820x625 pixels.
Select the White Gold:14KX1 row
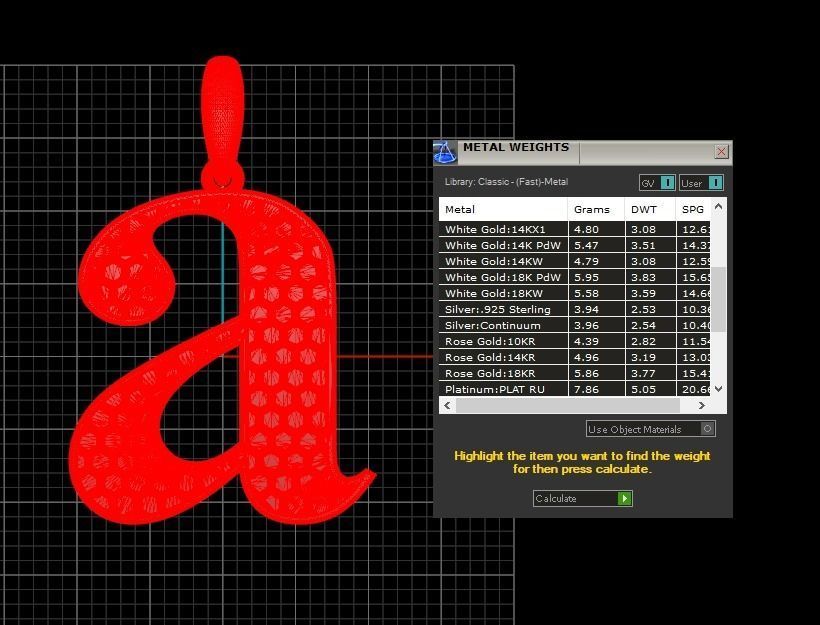[x=575, y=229]
